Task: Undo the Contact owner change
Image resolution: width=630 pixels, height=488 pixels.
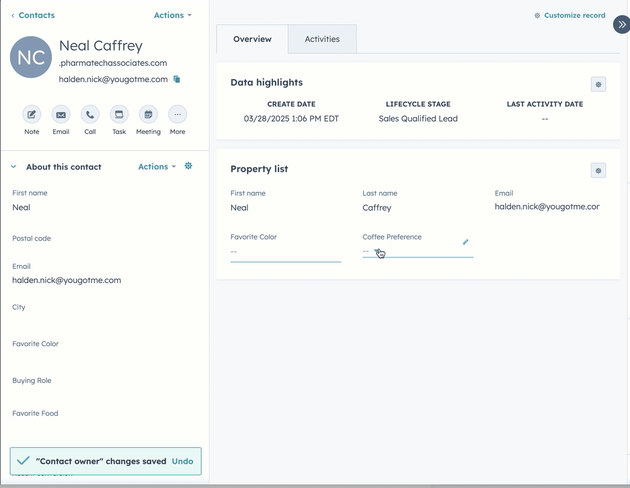Action: [182, 461]
